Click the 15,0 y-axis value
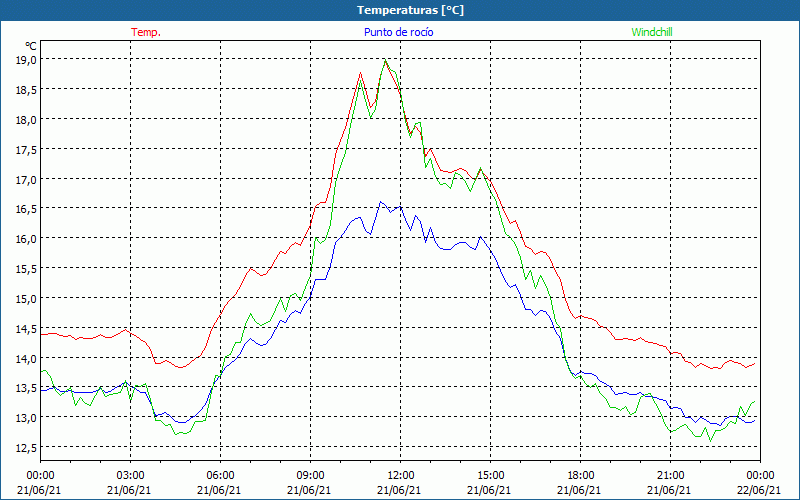 pyautogui.click(x=28, y=298)
